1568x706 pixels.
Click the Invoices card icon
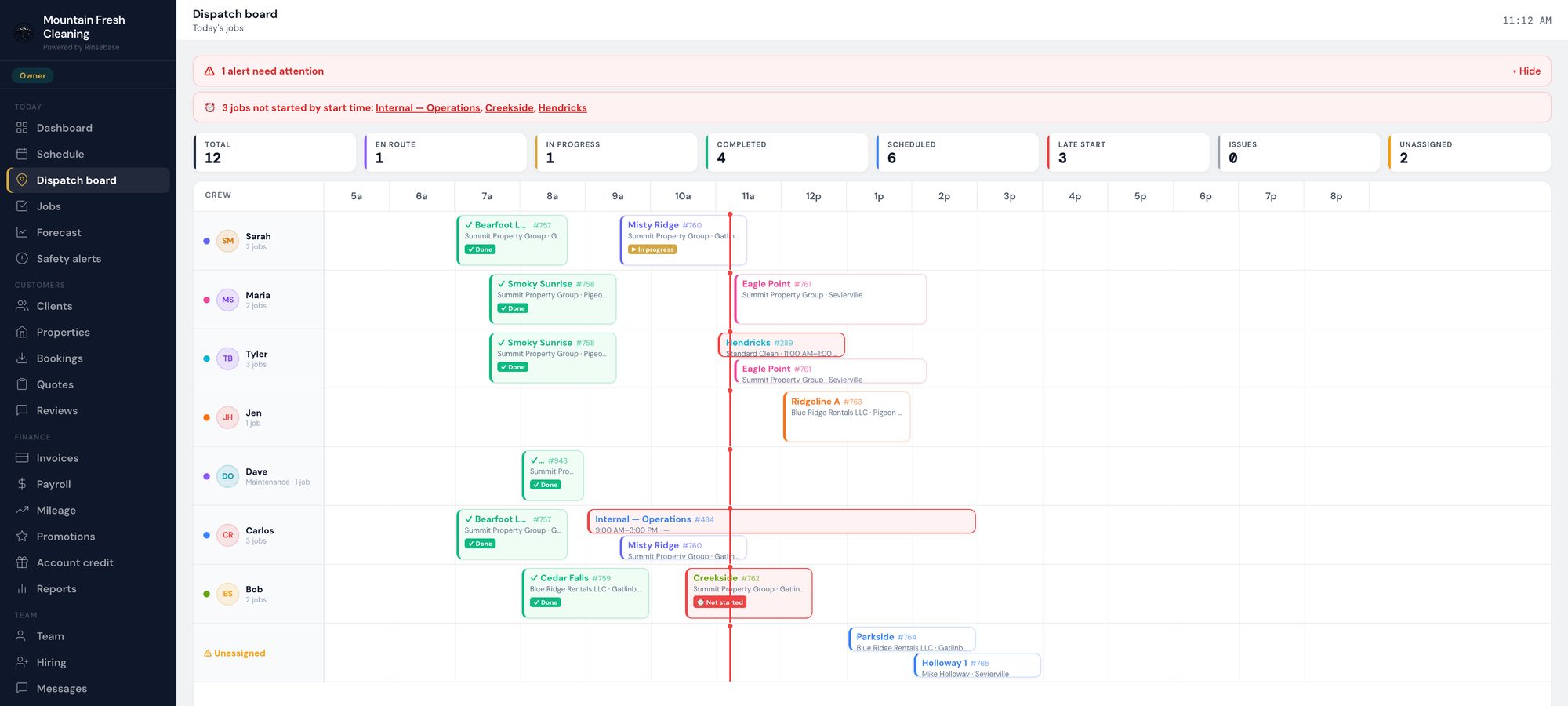tap(22, 458)
